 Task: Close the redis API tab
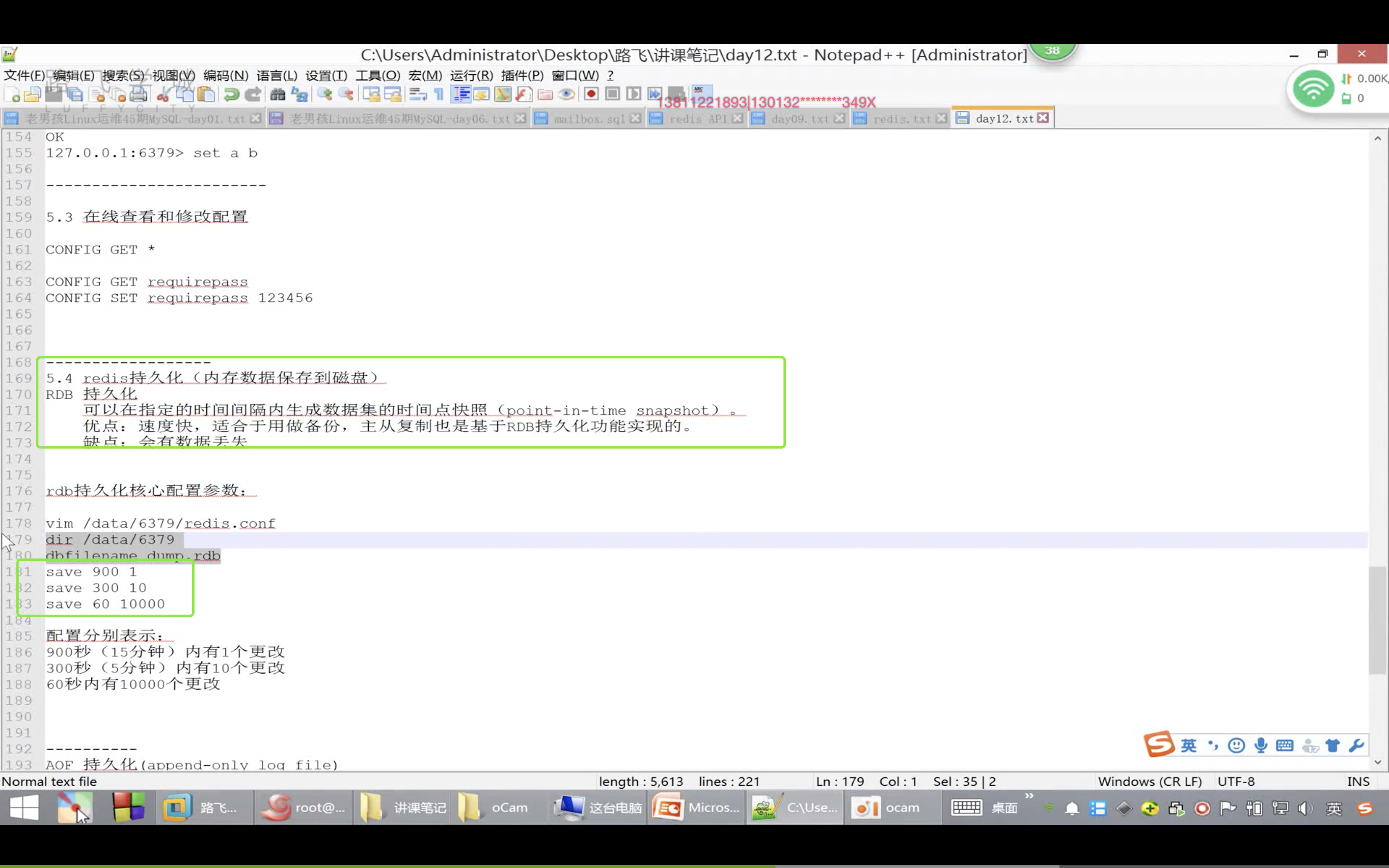click(x=737, y=118)
